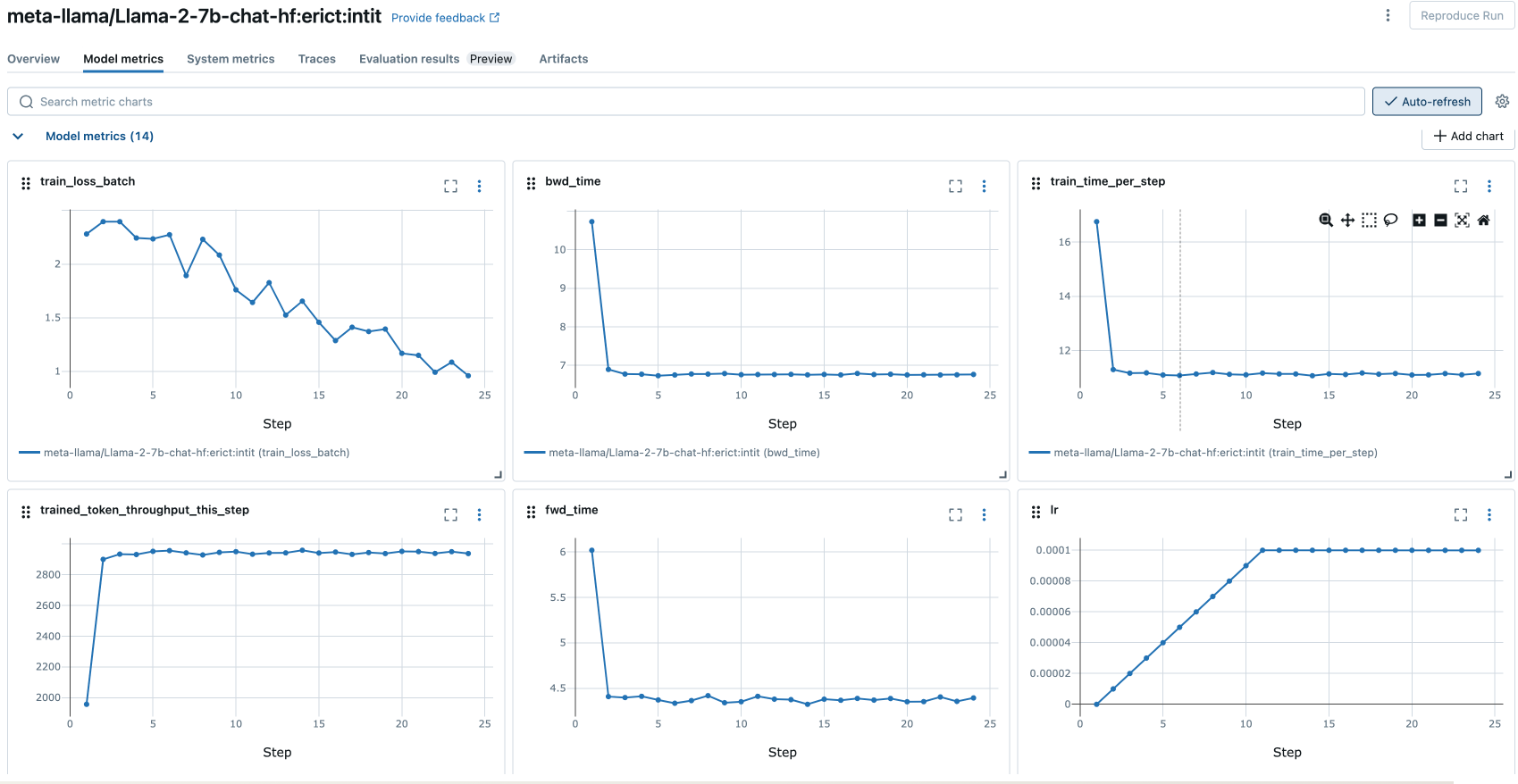Switch to the Overview tab
This screenshot has width=1518, height=784.
(34, 59)
